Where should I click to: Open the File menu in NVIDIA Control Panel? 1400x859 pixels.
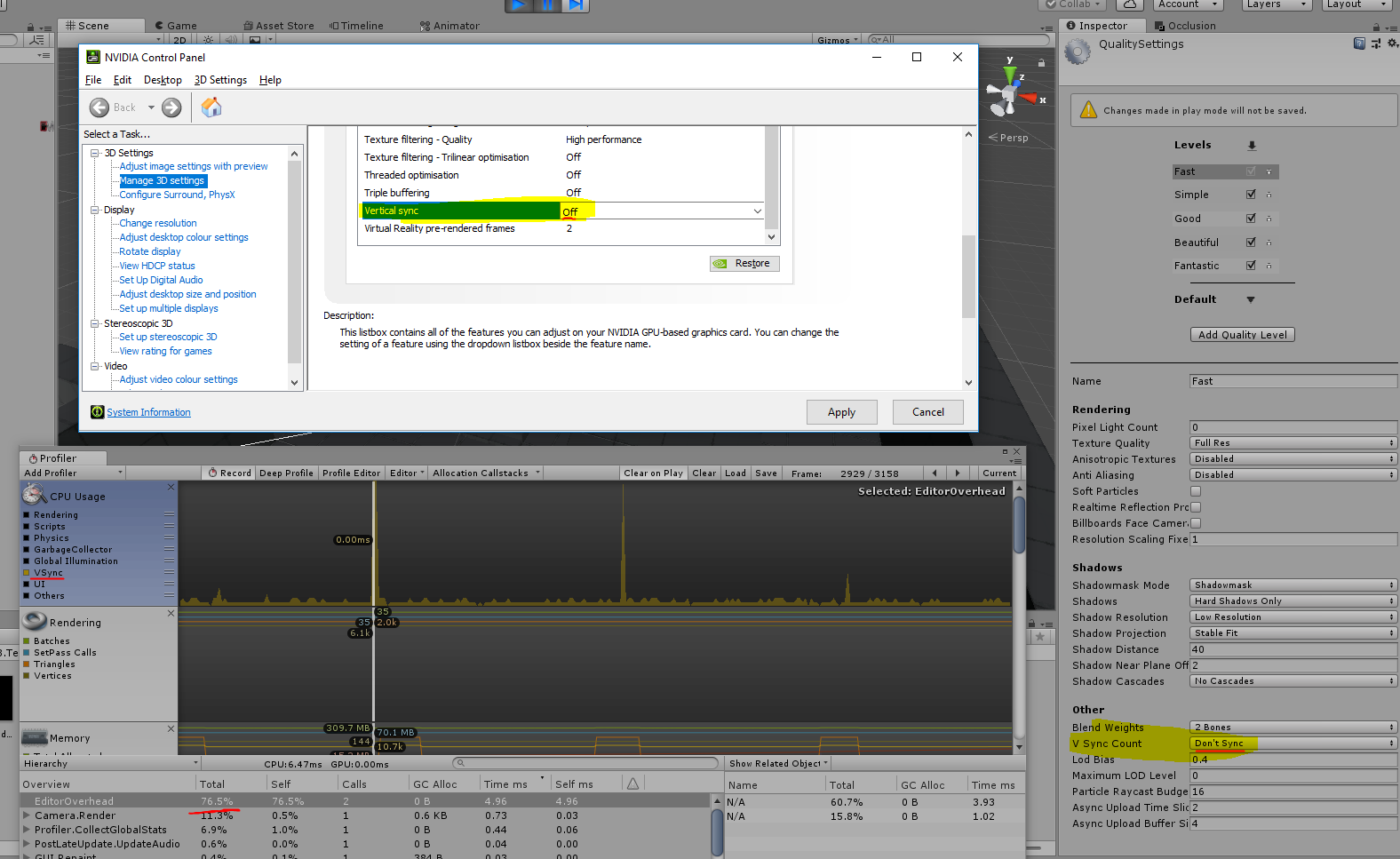point(93,80)
